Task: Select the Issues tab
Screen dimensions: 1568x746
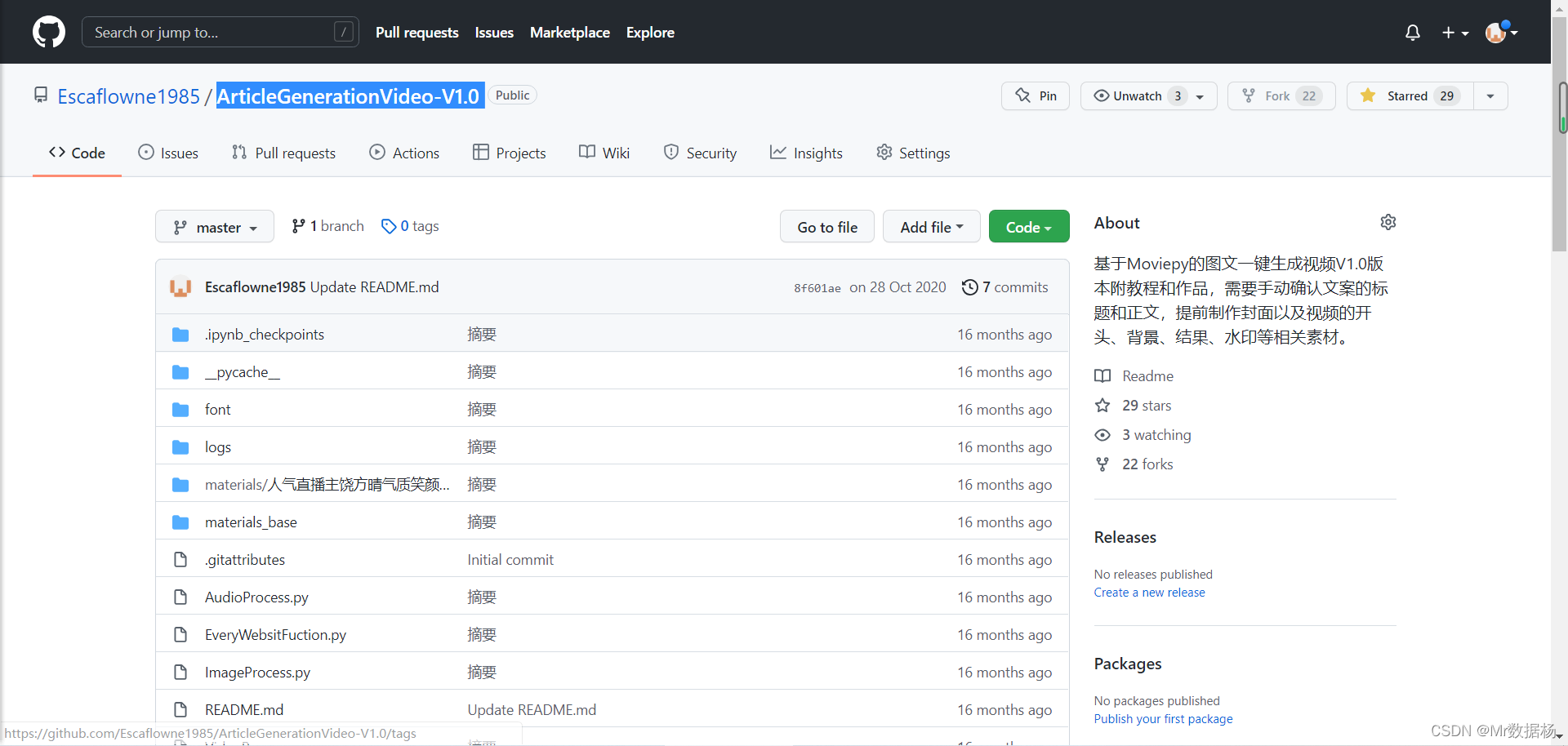Action: coord(168,153)
